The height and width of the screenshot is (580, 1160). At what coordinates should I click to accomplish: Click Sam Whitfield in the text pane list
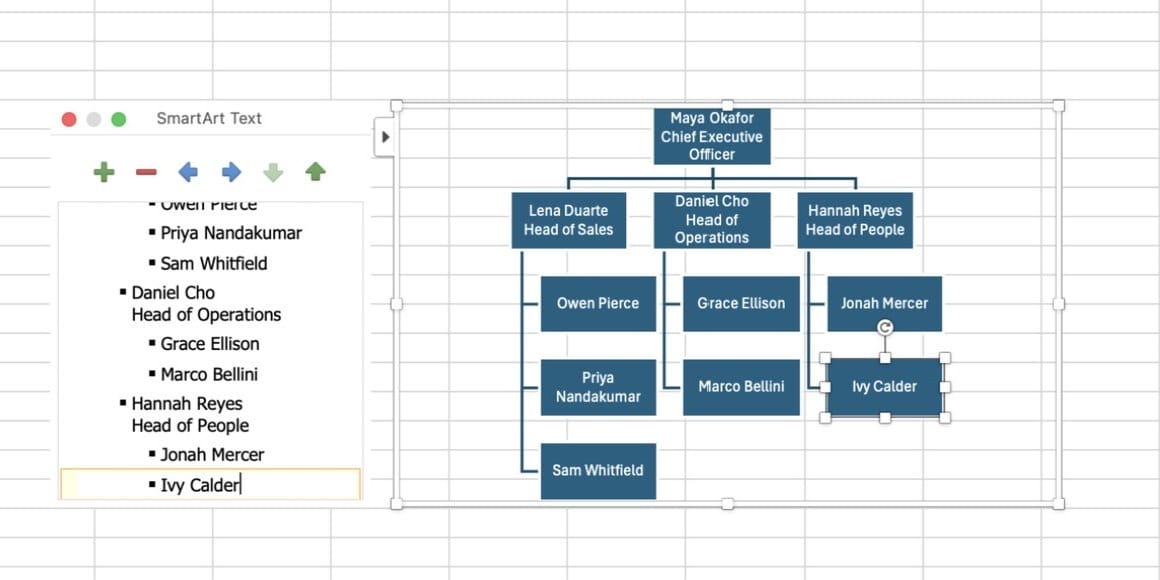[214, 263]
